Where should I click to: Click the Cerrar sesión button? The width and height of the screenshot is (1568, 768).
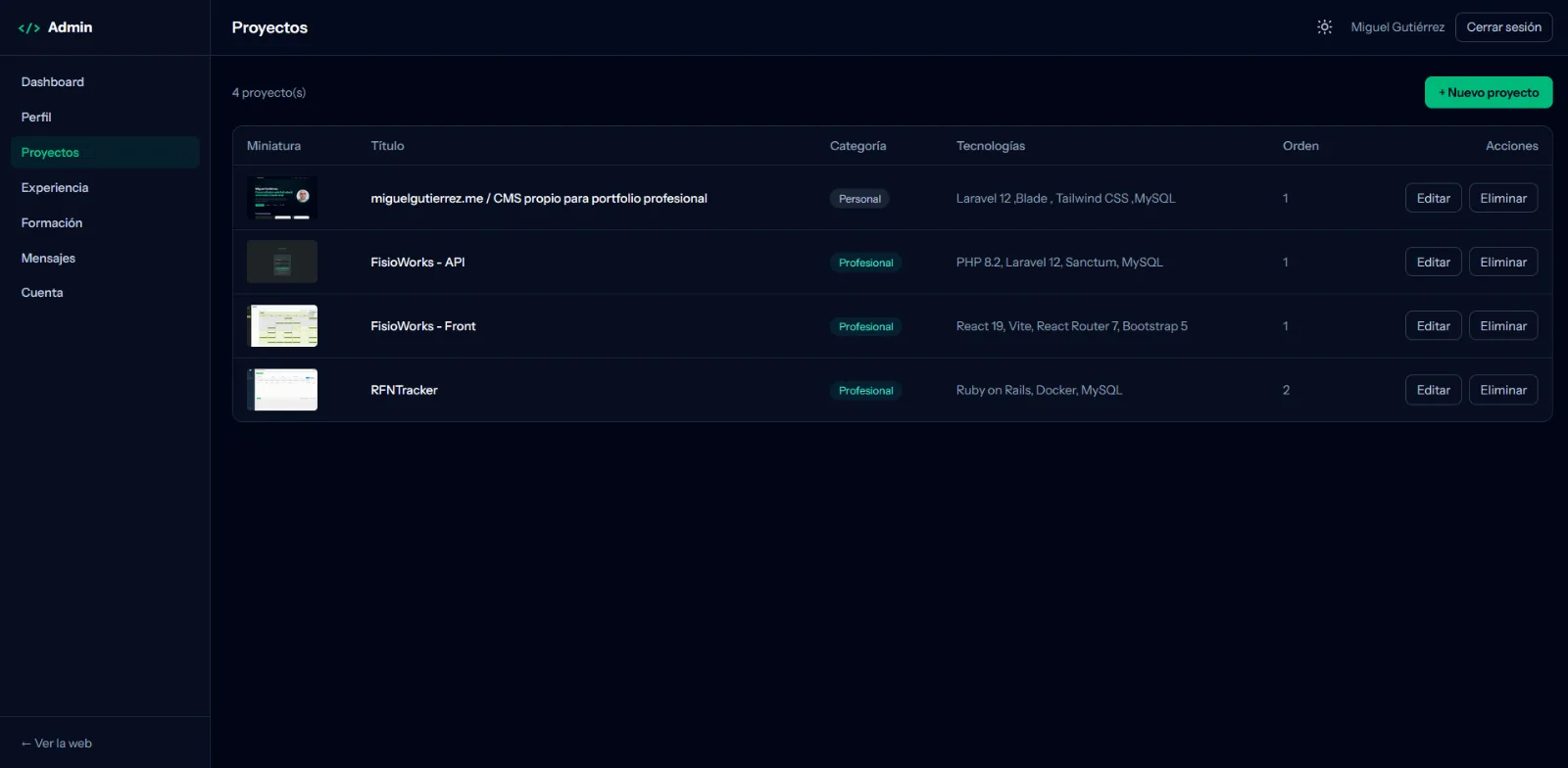pos(1503,27)
